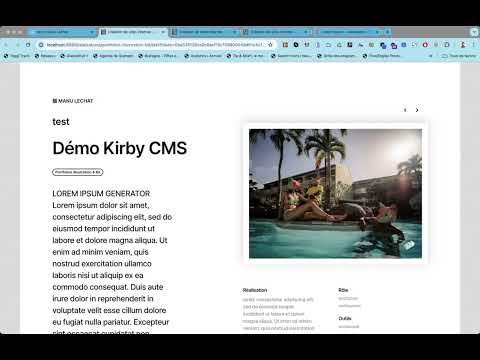Show previous slide with left arrow
480x360 pixels.
[x=405, y=110]
